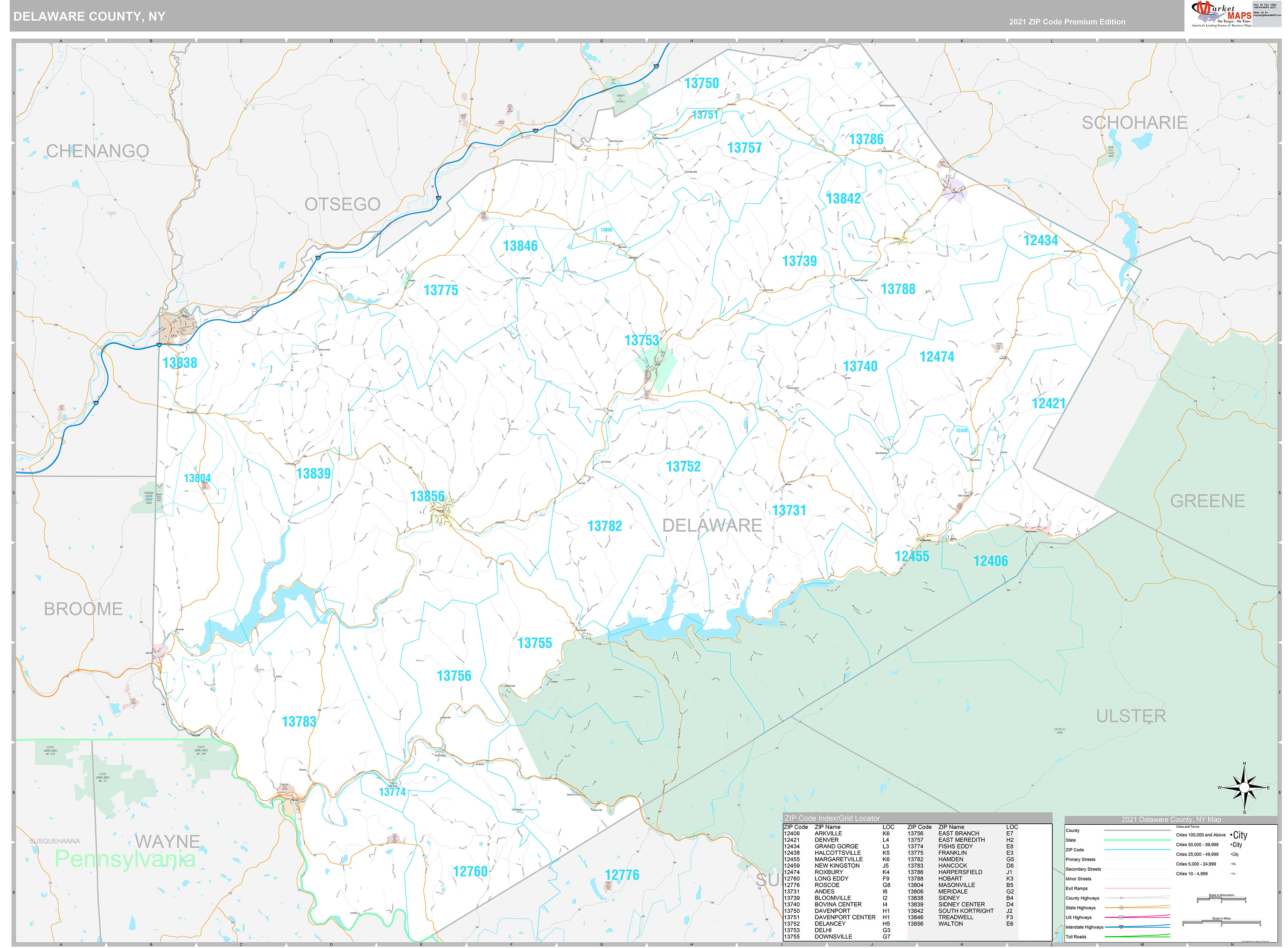
Task: Click ZIP label 13739 on the map
Action: (799, 261)
